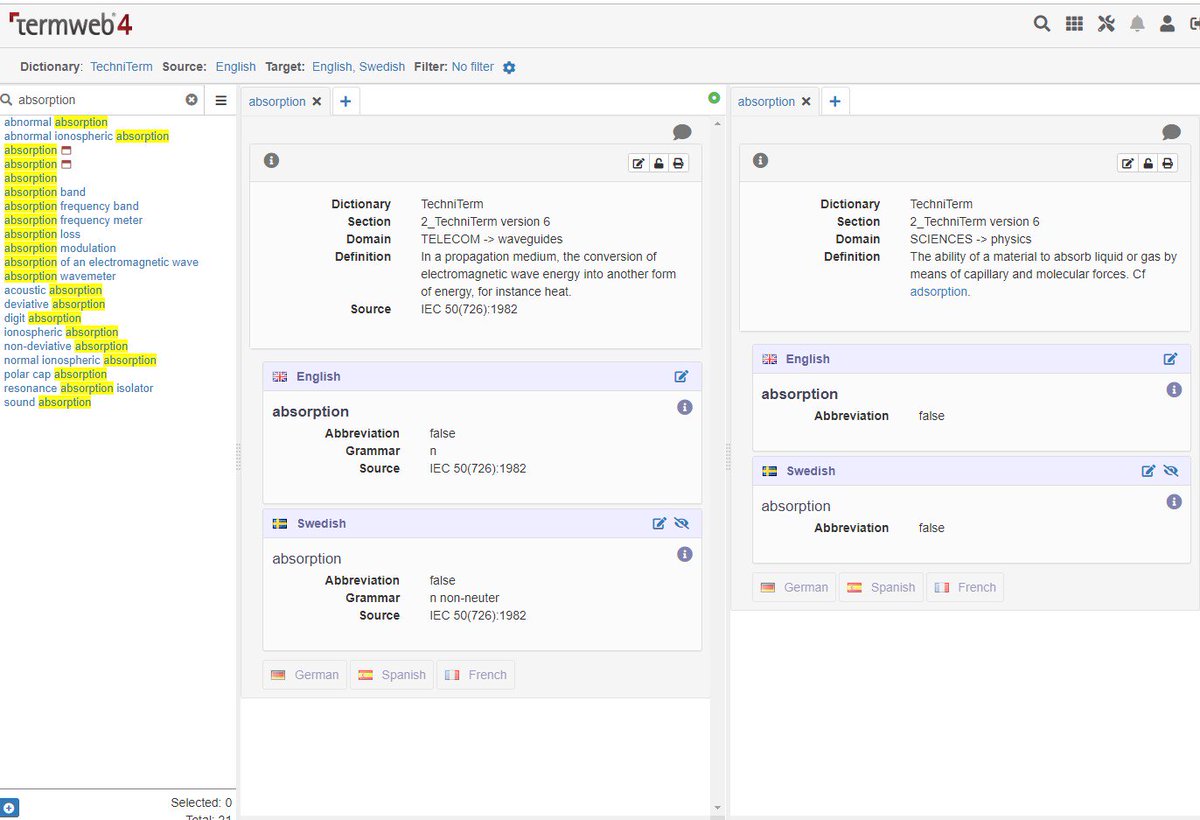
Task: Click scroll down arrow of left pane
Action: coord(716,808)
